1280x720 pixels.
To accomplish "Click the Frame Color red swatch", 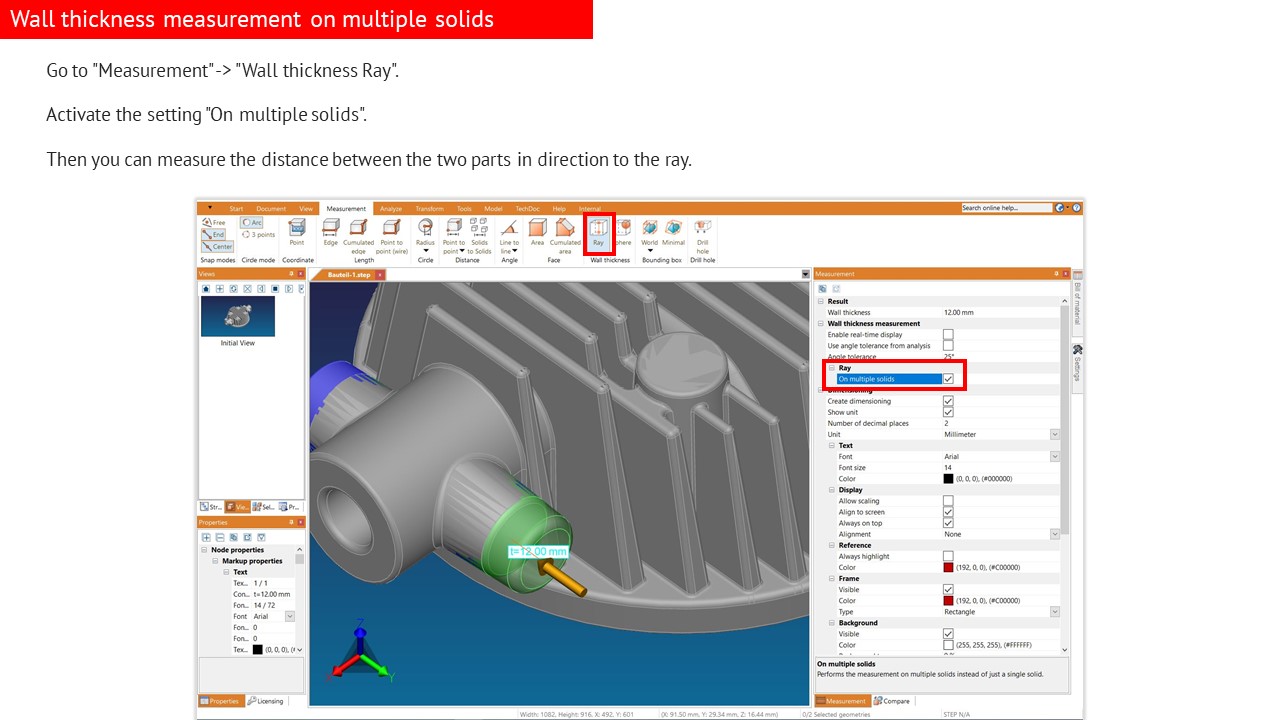I will coord(948,601).
